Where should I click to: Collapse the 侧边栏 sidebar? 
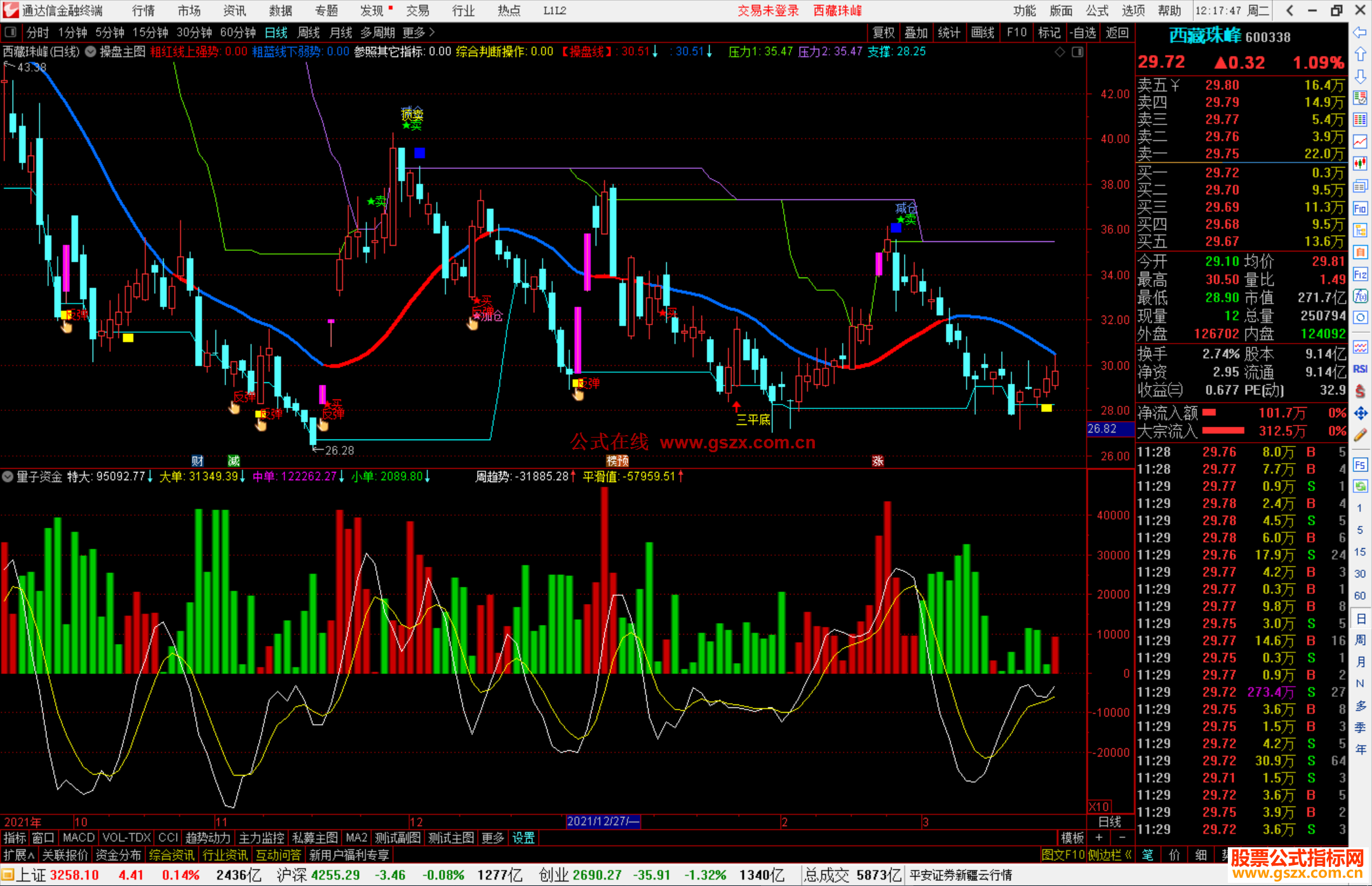click(1110, 855)
